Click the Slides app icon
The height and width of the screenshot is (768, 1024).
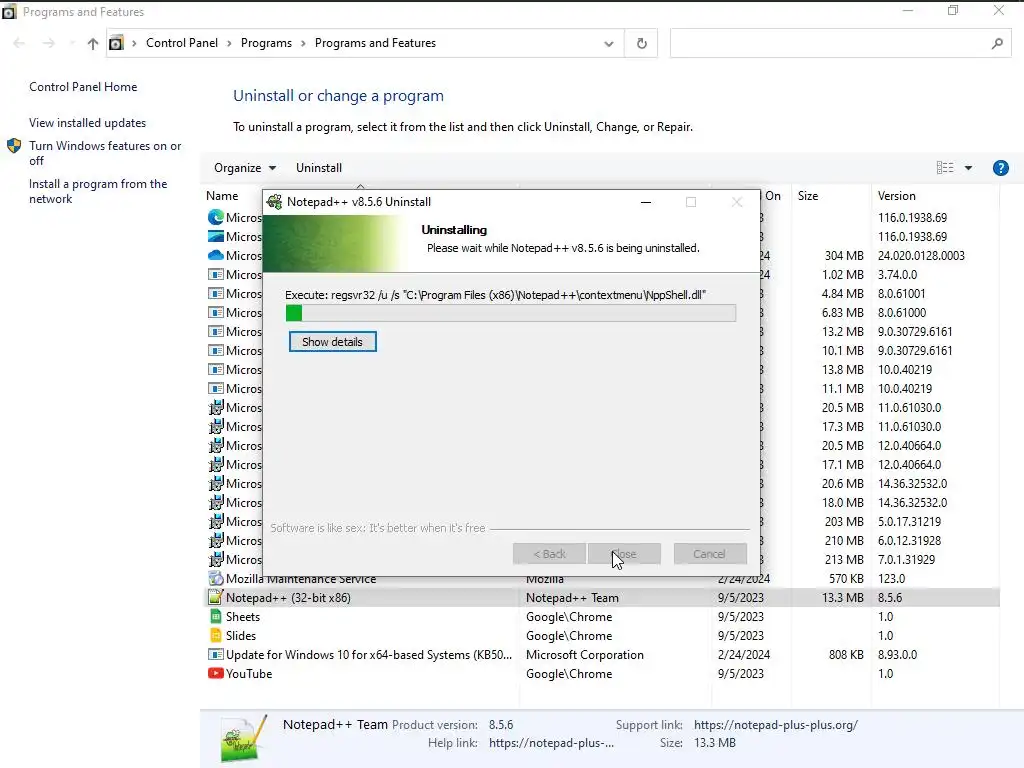point(216,635)
